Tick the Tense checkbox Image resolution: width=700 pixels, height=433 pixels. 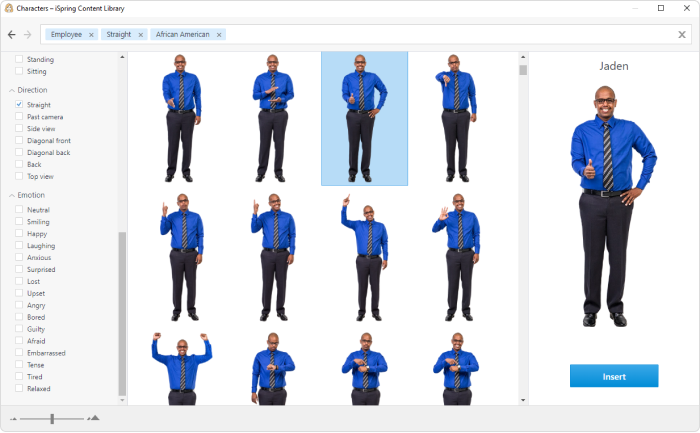19,364
